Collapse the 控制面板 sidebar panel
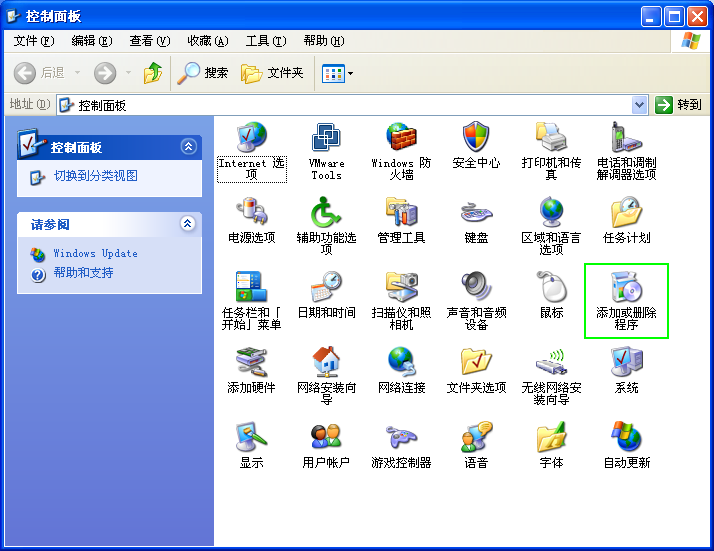 pyautogui.click(x=189, y=147)
